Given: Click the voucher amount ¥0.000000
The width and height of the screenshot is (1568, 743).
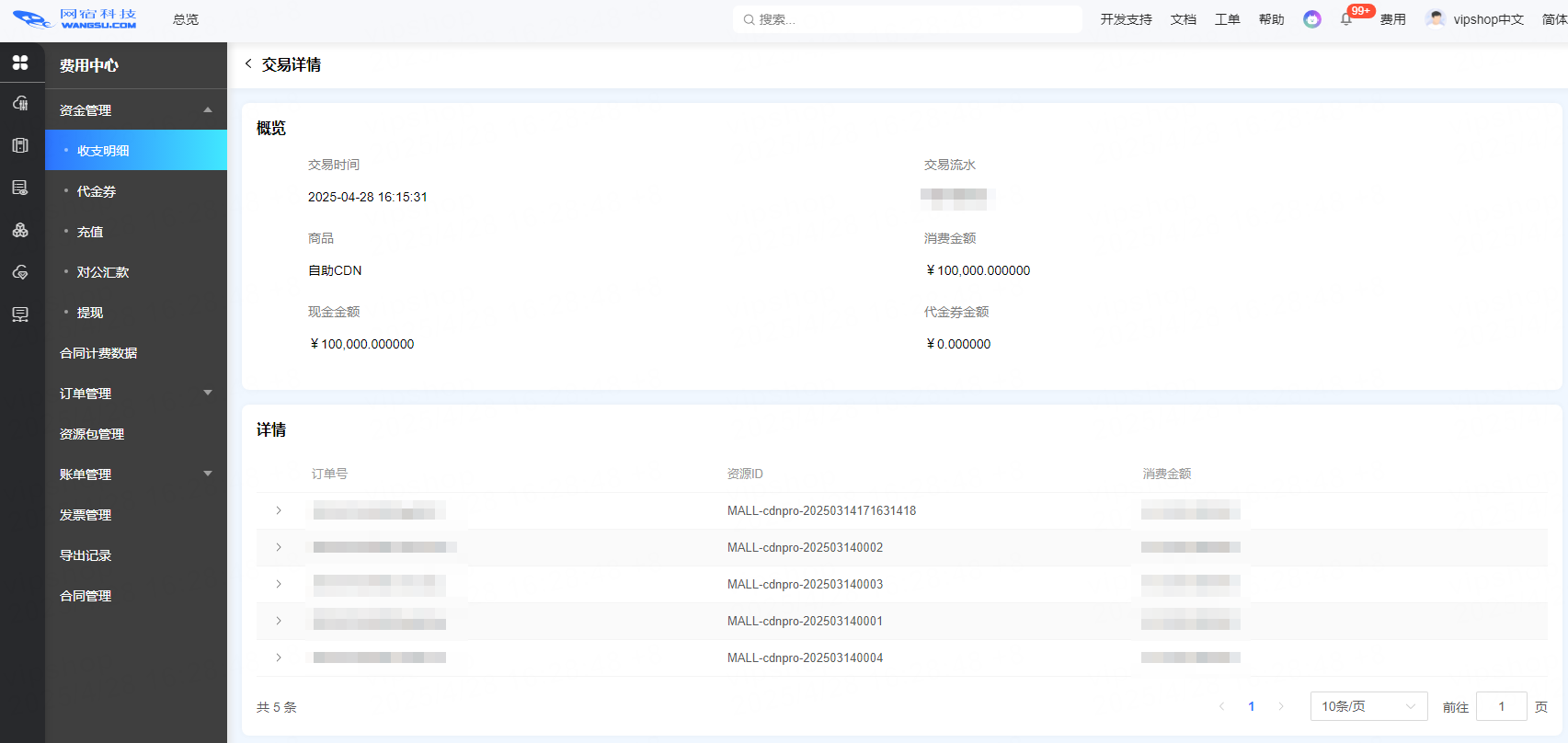Looking at the screenshot, I should tap(958, 344).
